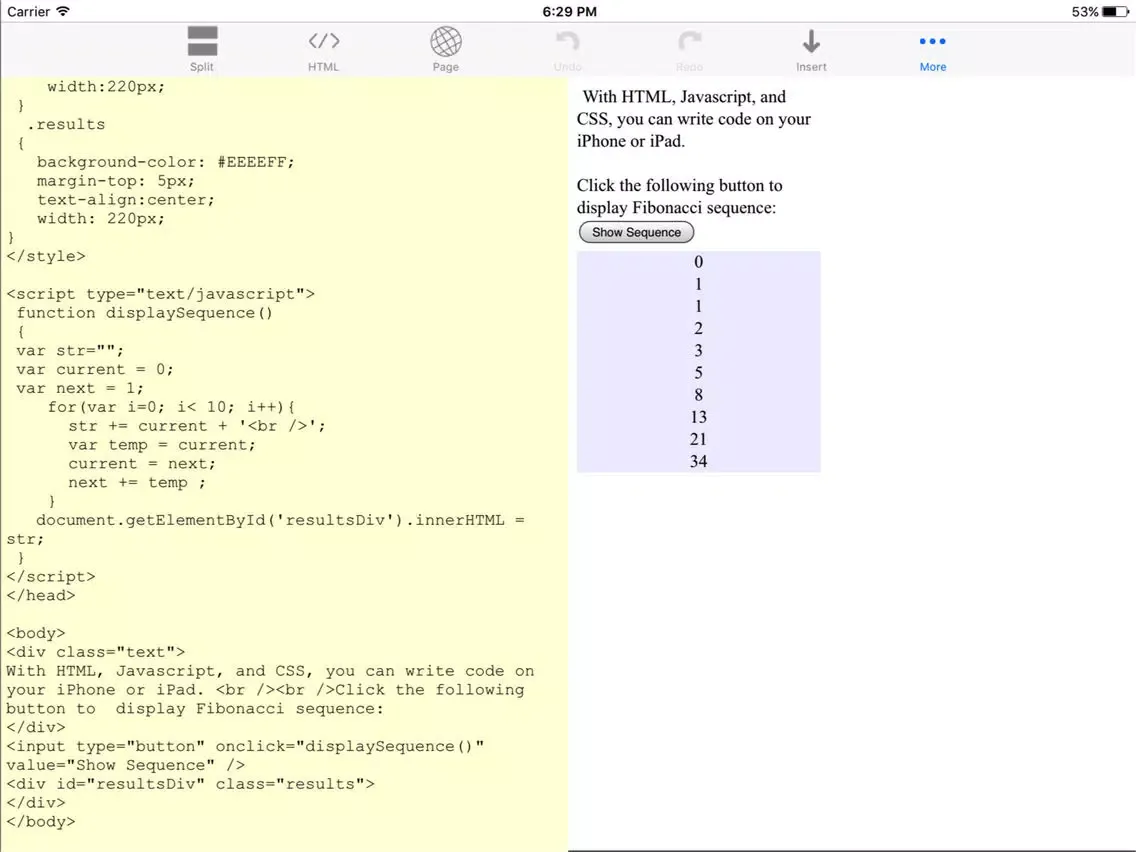Click the '</script>' closing tag

(51, 577)
